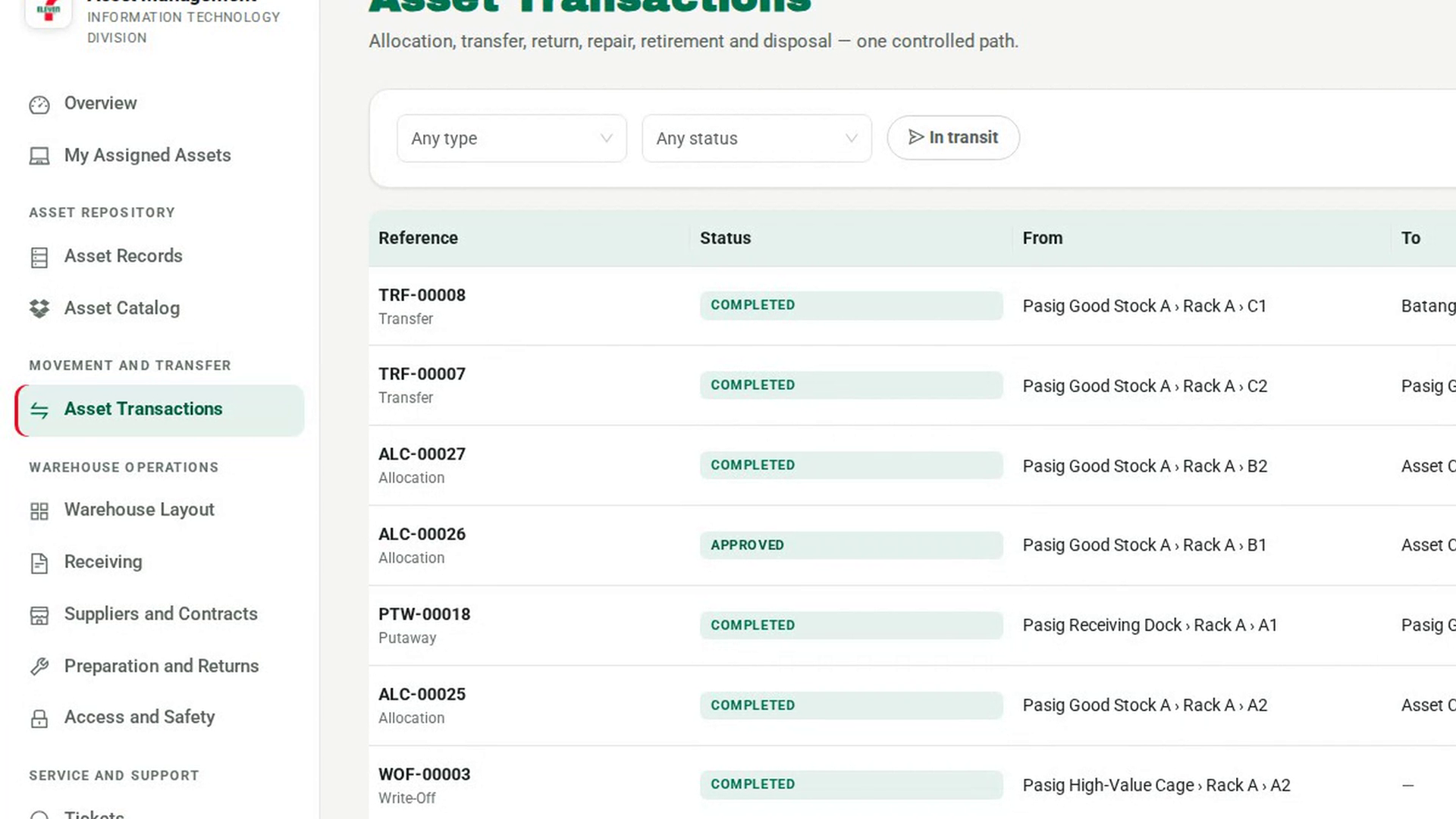Click the Preparation and Returns wrench icon
The height and width of the screenshot is (819, 1456).
[39, 667]
